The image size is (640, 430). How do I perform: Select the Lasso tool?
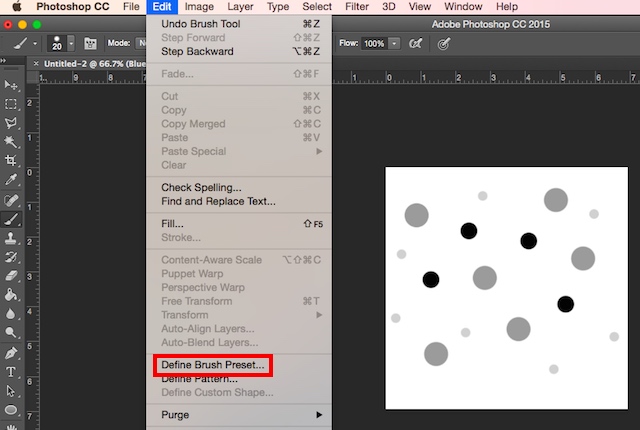tap(12, 123)
